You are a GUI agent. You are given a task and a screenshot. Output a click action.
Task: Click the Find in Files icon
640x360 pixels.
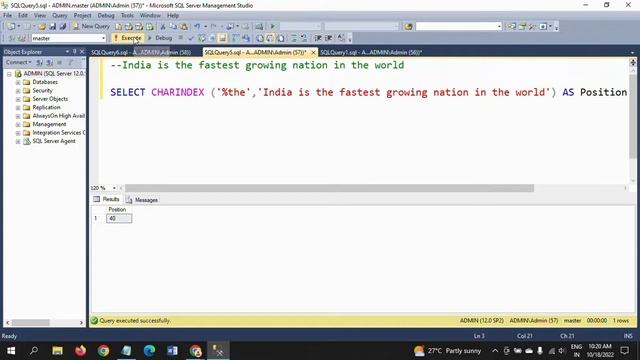pyautogui.click(x=408, y=27)
